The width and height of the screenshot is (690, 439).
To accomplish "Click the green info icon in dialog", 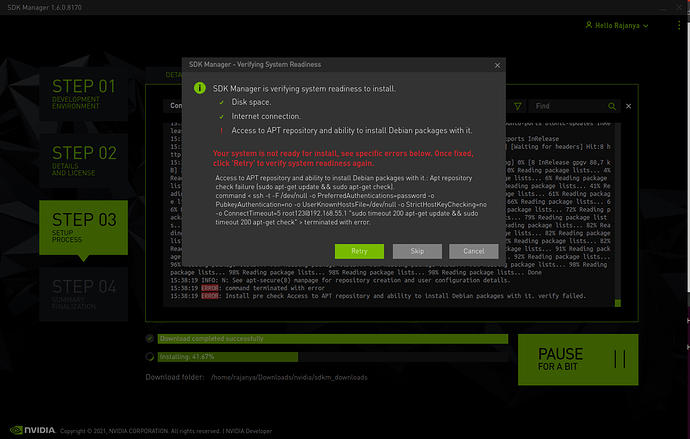I will pos(200,88).
